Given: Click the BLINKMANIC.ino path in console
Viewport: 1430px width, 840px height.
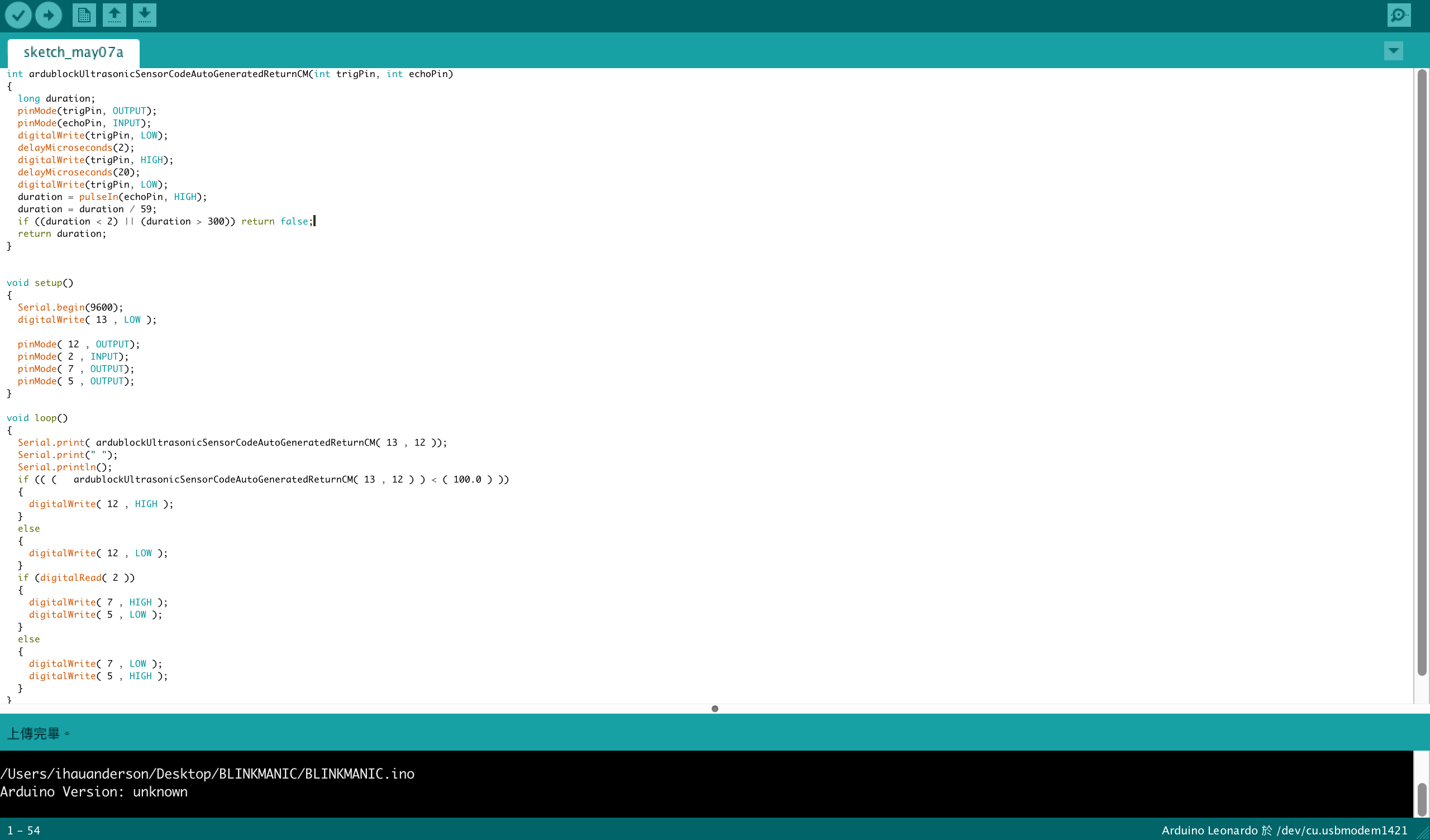Looking at the screenshot, I should pos(207,774).
